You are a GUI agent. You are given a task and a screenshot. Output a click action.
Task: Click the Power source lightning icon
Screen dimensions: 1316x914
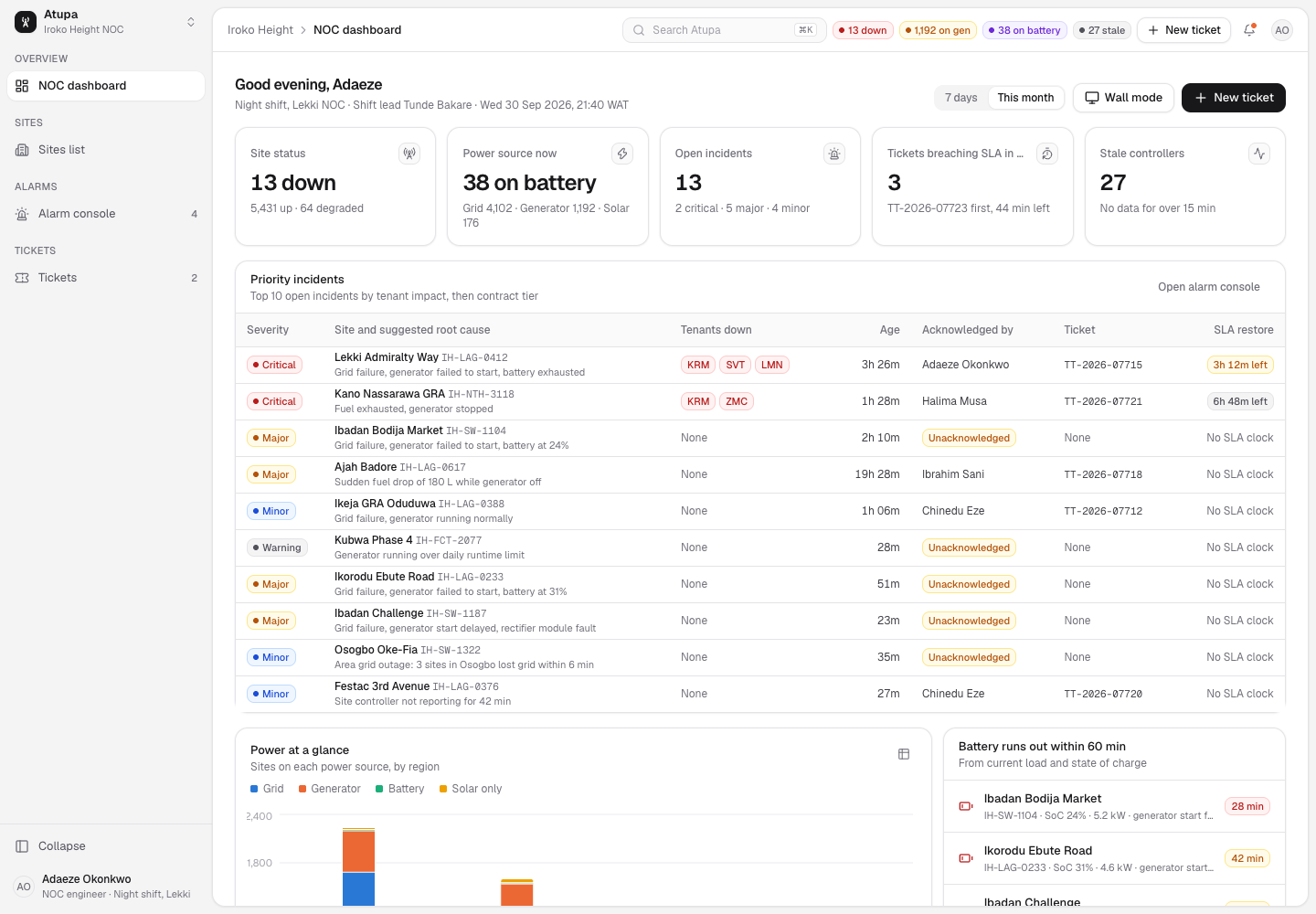tap(622, 154)
